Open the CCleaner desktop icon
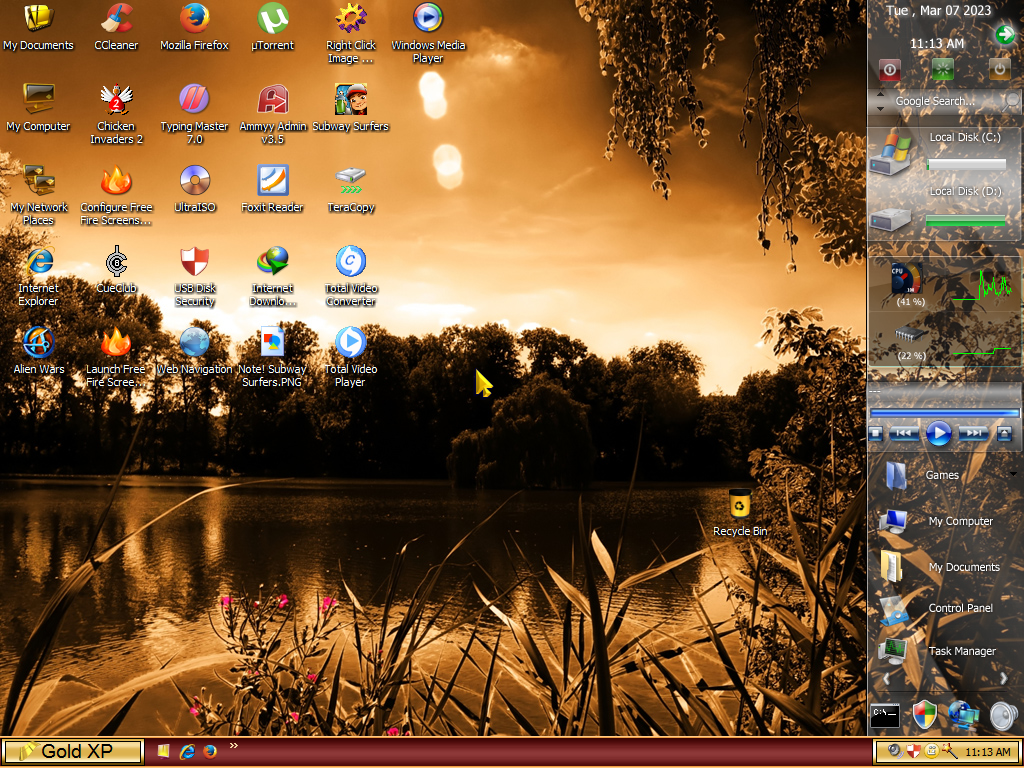 tap(116, 19)
